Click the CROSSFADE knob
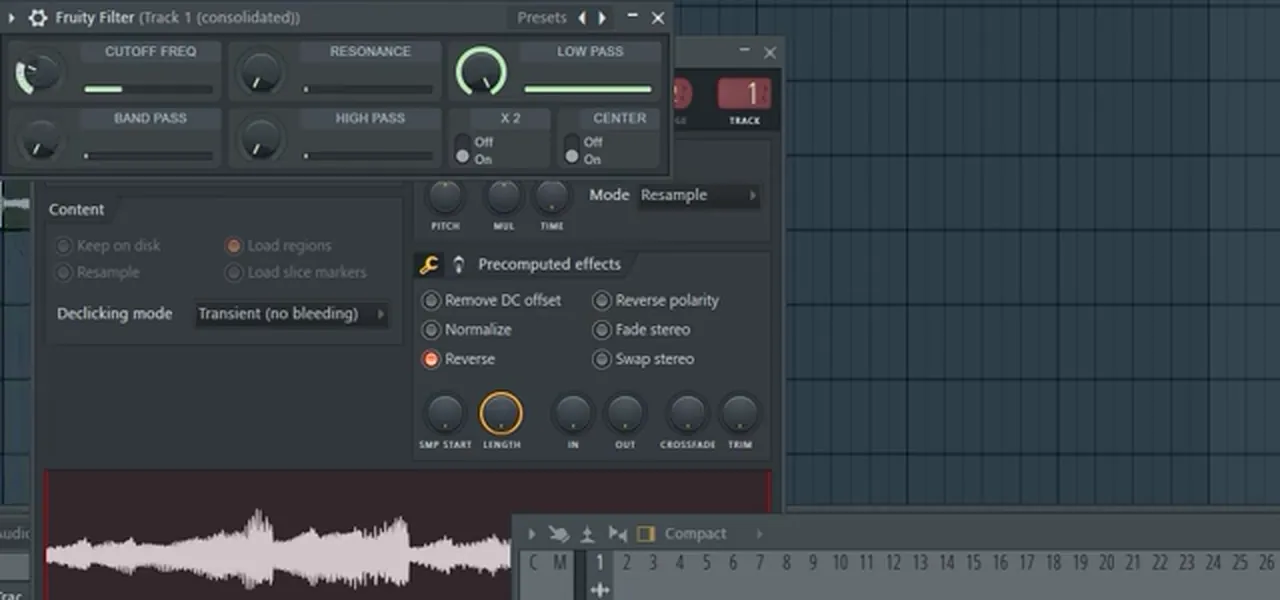Screen dimensions: 1280x600 point(687,413)
